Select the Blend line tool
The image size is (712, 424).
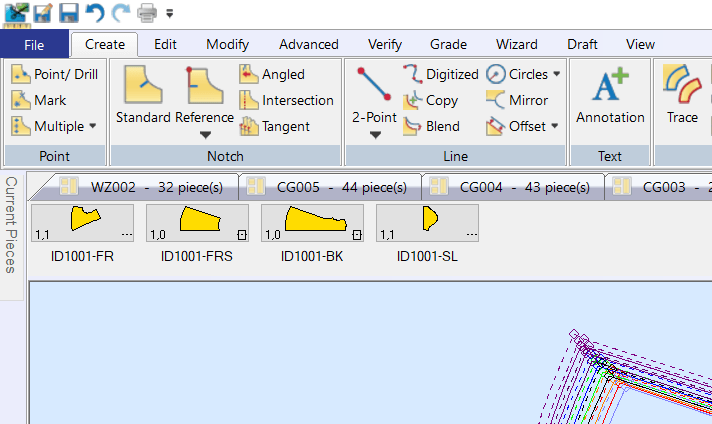click(431, 126)
